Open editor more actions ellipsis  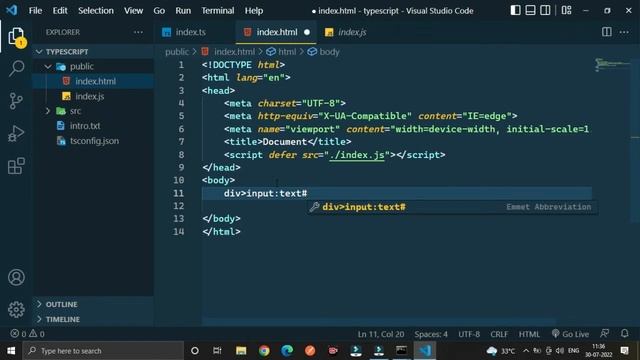pyautogui.click(x=624, y=32)
